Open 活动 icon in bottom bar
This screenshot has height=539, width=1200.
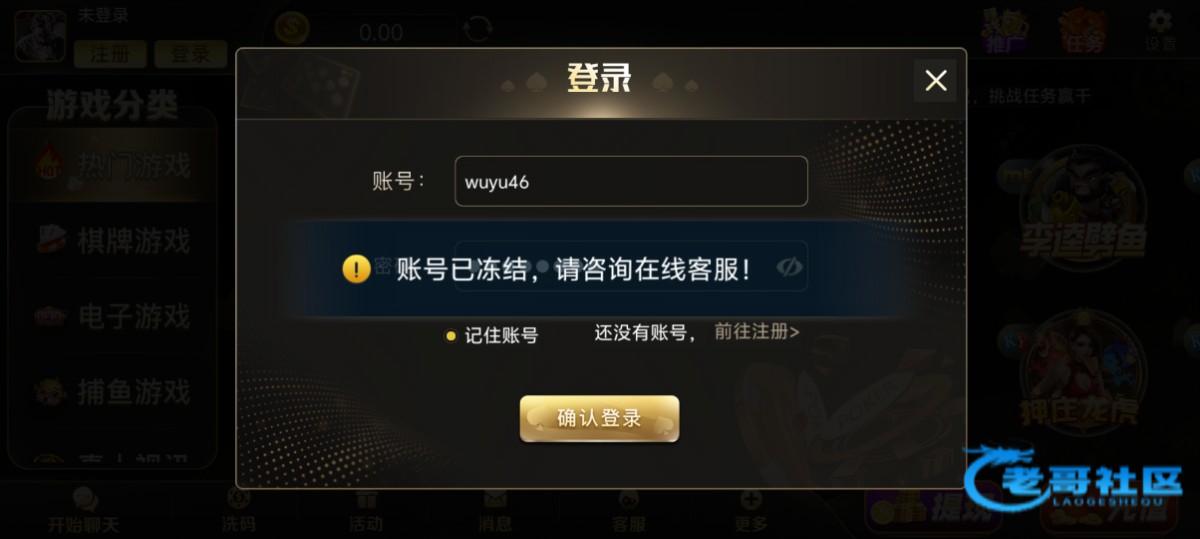pos(366,511)
